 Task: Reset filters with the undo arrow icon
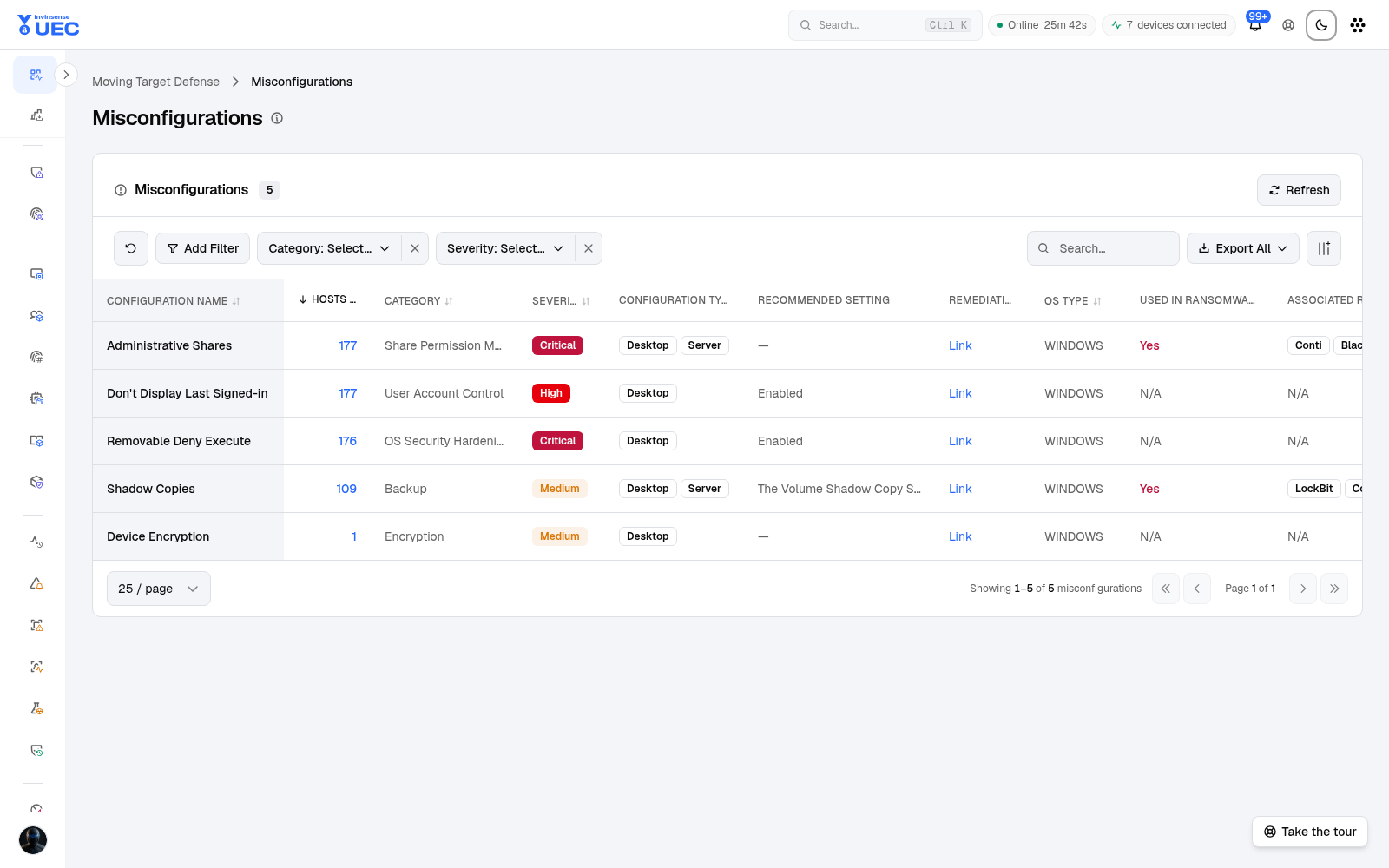tap(131, 248)
